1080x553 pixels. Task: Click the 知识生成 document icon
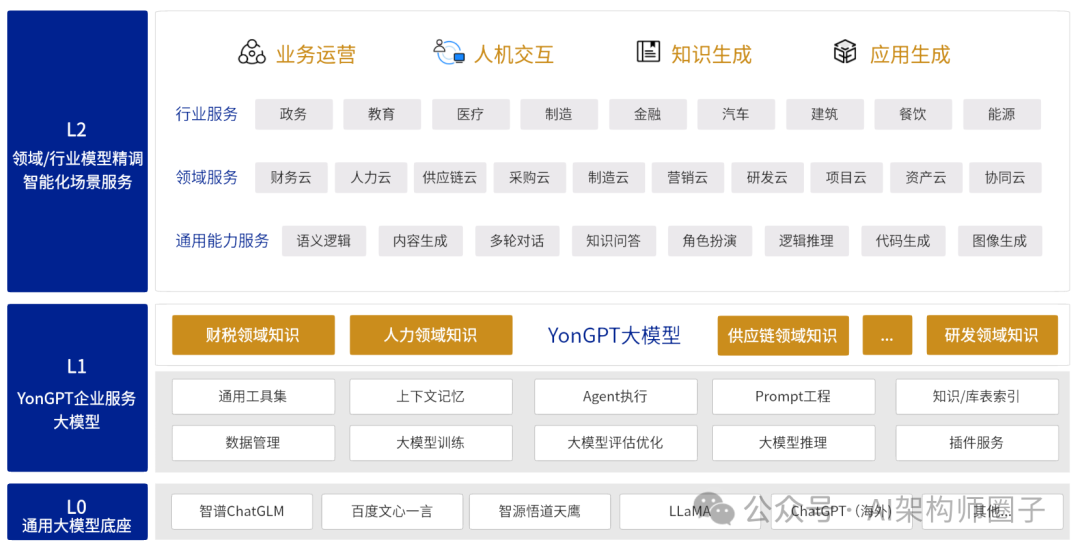pos(647,52)
